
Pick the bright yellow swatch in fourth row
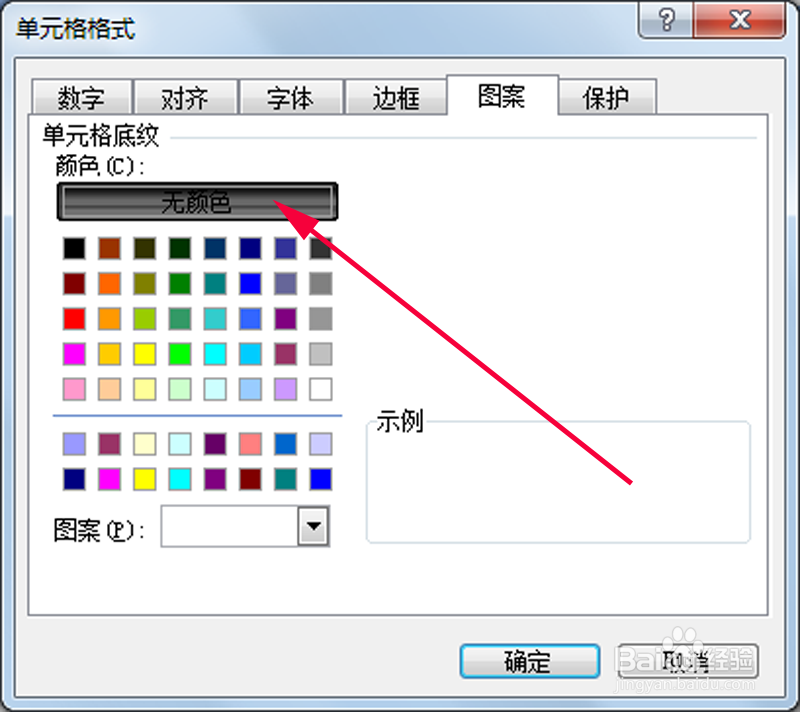[145, 354]
